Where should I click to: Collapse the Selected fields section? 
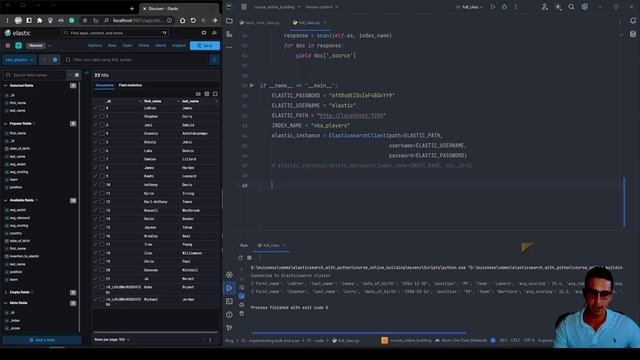(x=6, y=86)
